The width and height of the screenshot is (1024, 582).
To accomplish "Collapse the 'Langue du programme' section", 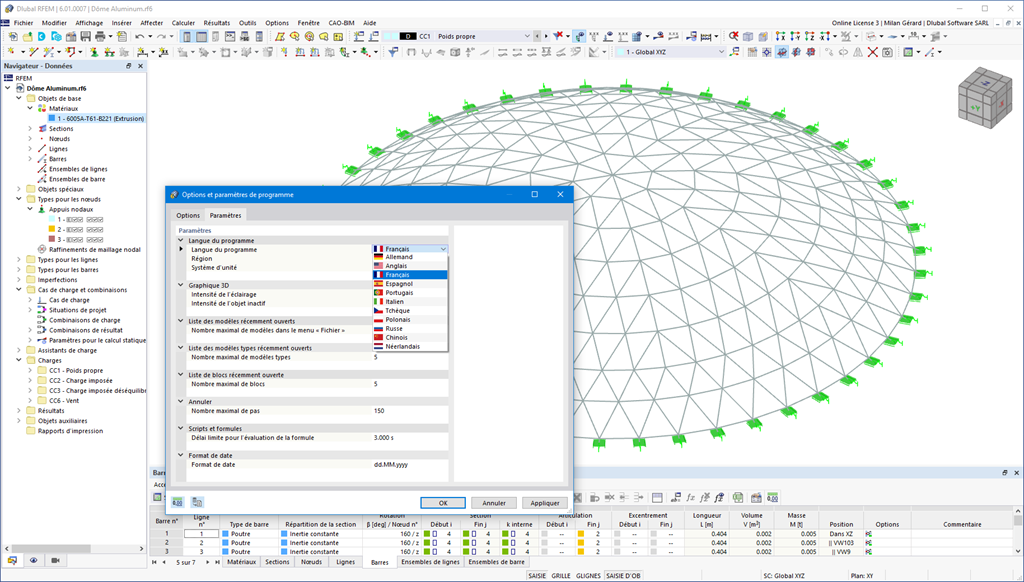I will tap(181, 240).
